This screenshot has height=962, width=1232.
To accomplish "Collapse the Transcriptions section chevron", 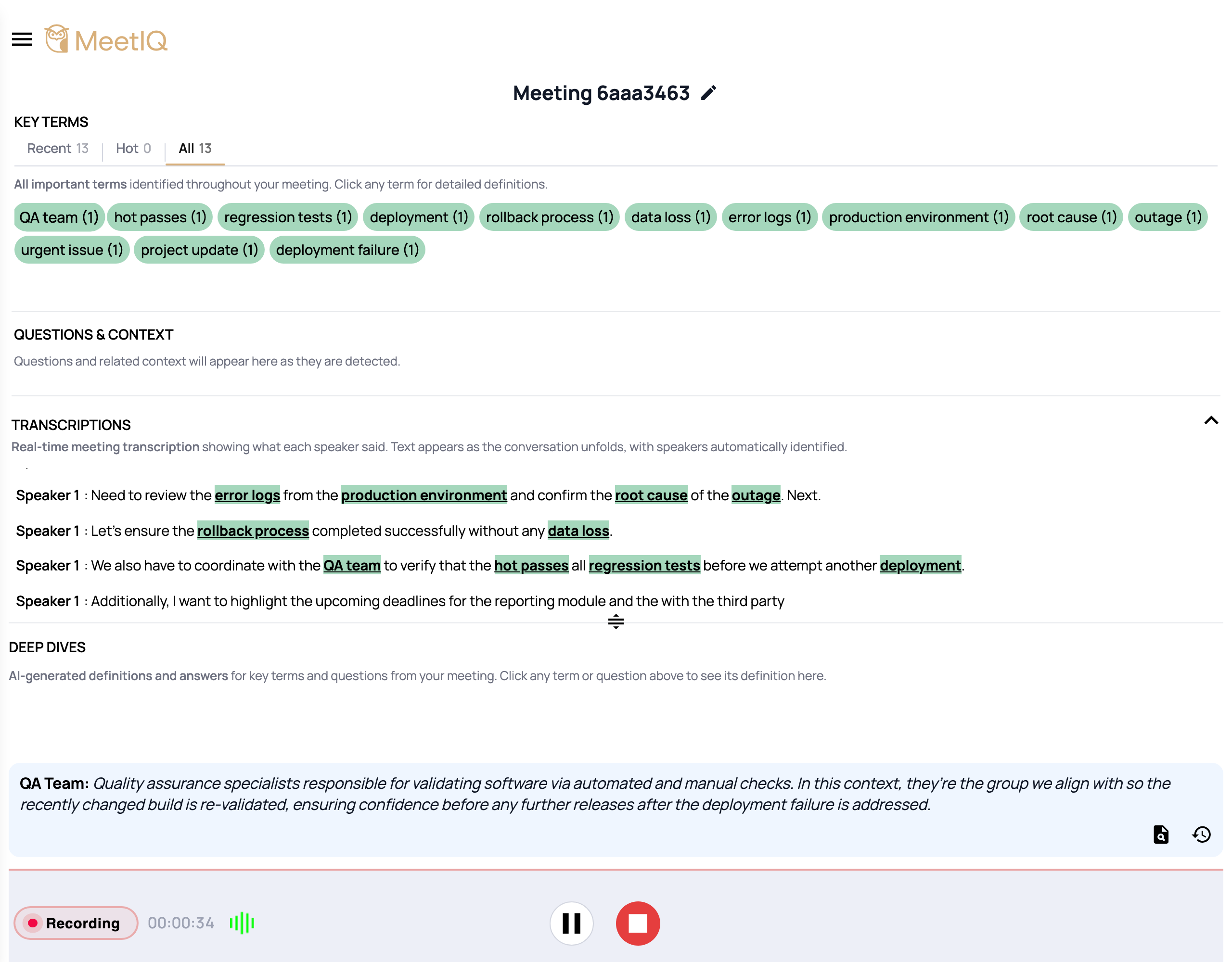I will click(1210, 421).
